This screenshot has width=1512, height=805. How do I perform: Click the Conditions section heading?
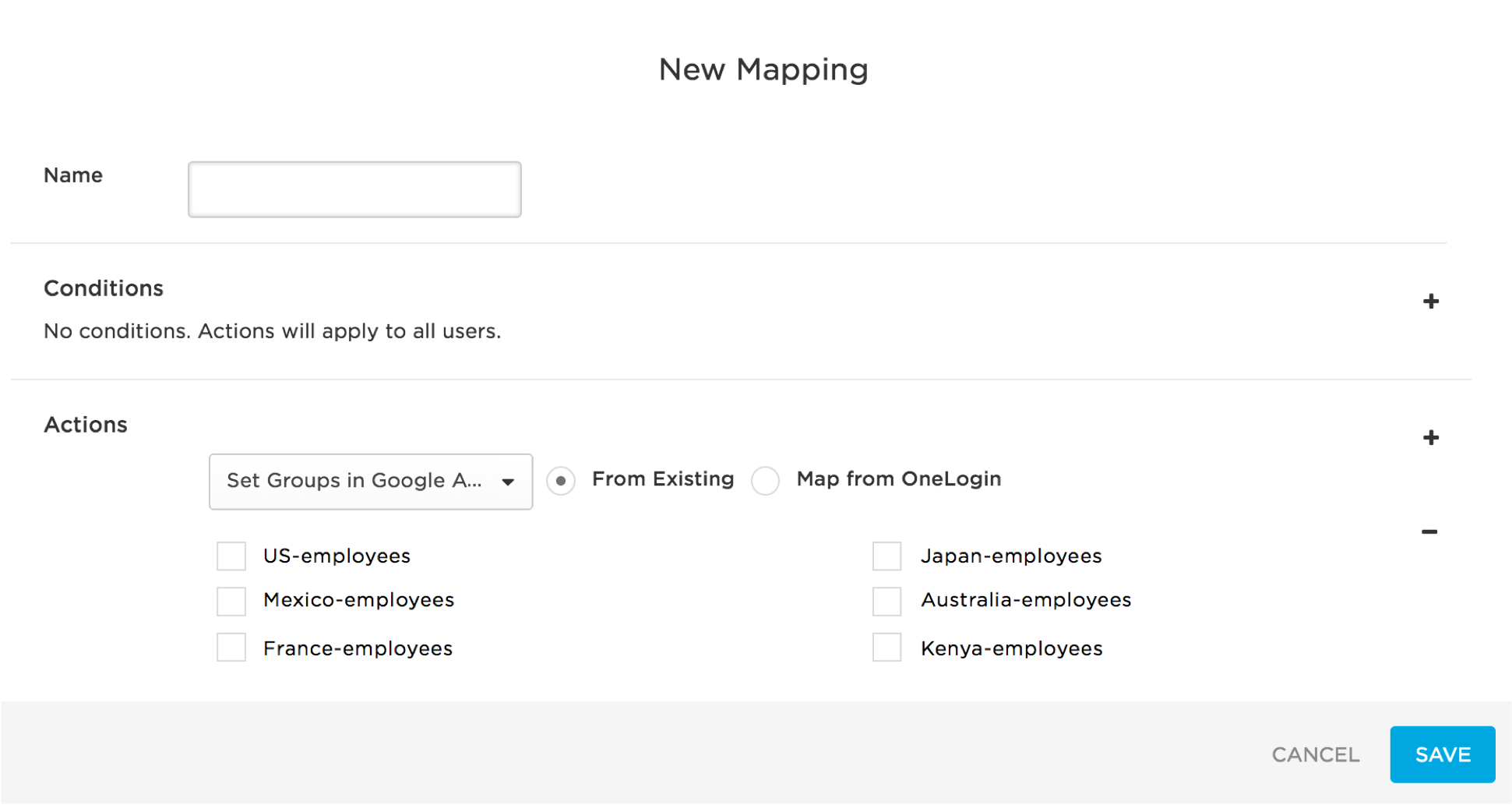pos(103,288)
